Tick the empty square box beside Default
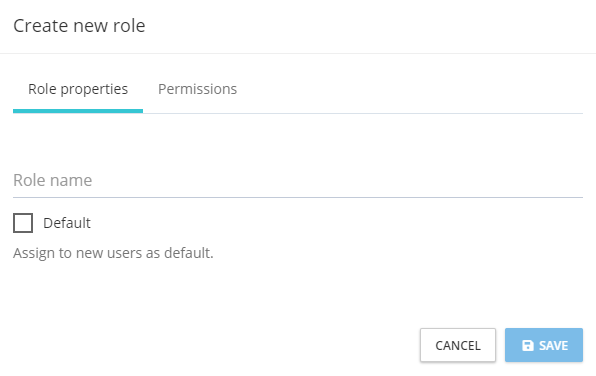 tap(23, 223)
